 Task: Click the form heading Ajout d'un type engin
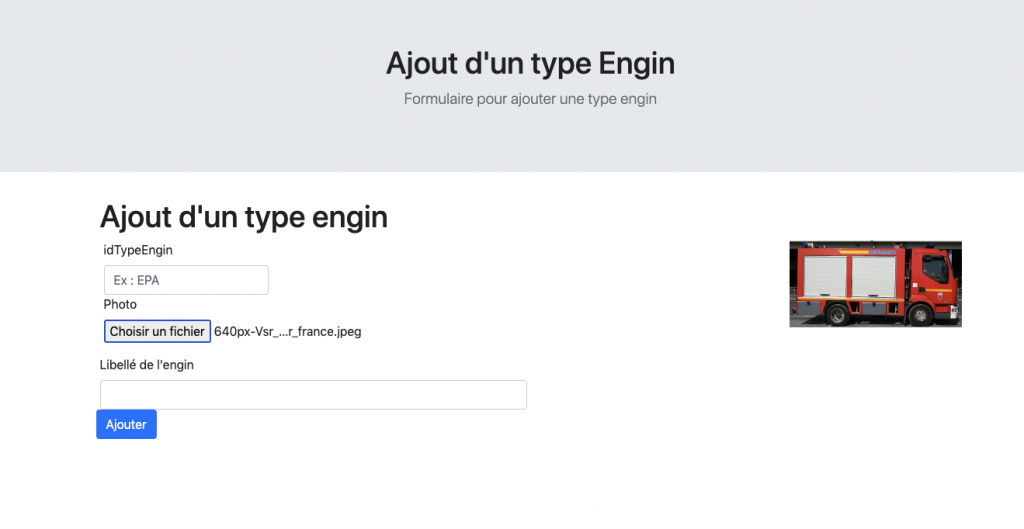(x=244, y=216)
